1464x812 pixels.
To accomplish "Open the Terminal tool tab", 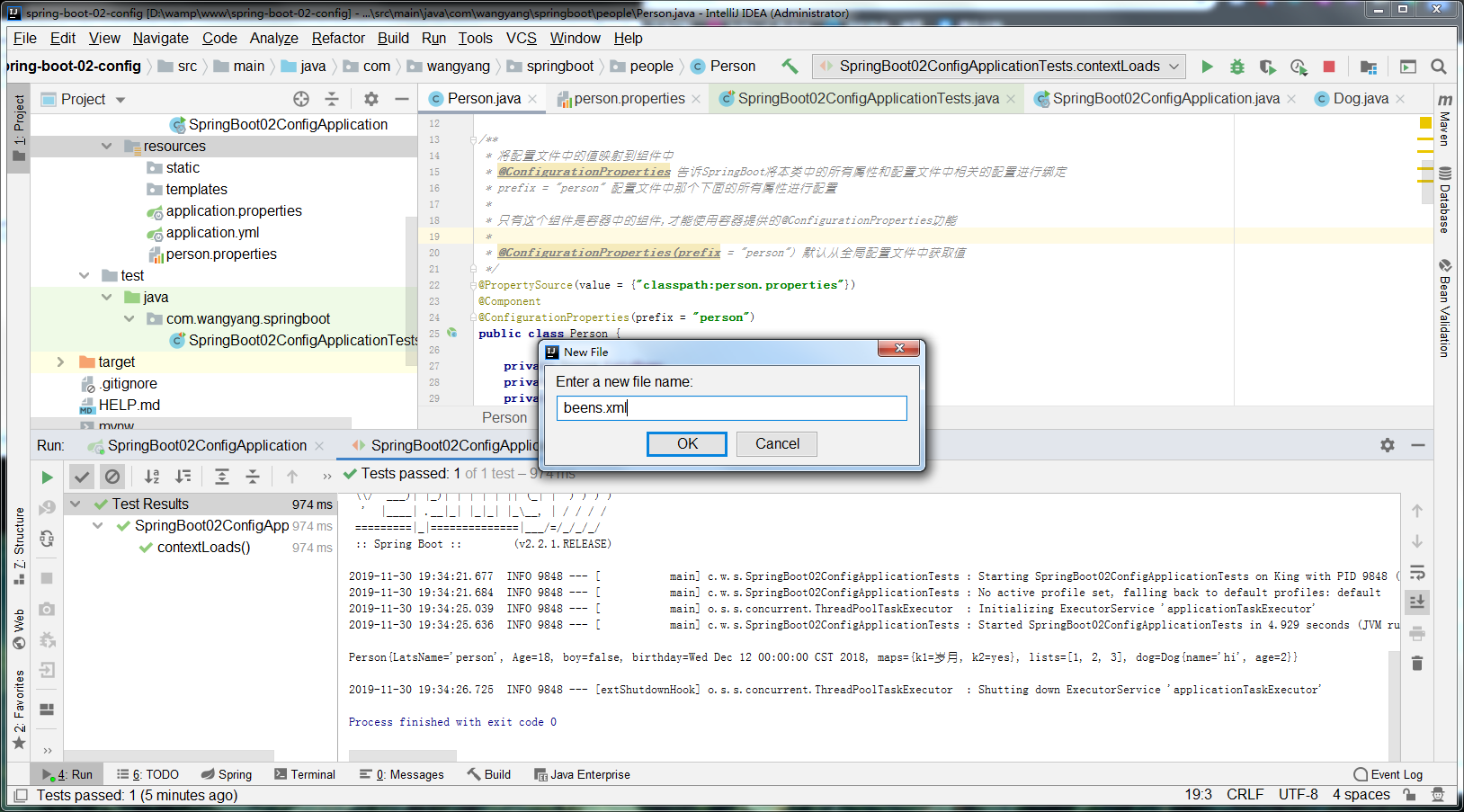I will (305, 774).
